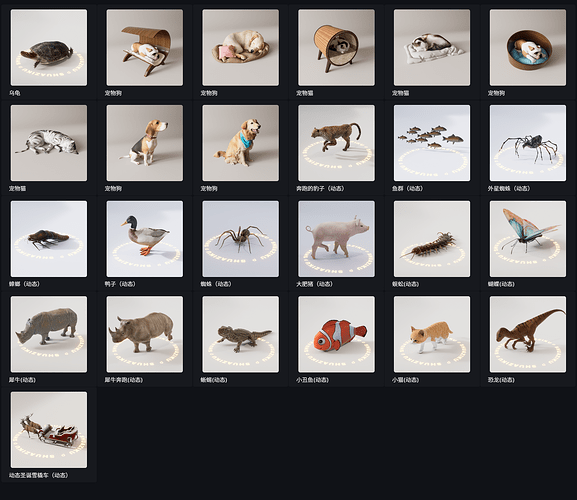Click '宠物狗' label under the beagle
This screenshot has width=577, height=500.
[x=113, y=188]
